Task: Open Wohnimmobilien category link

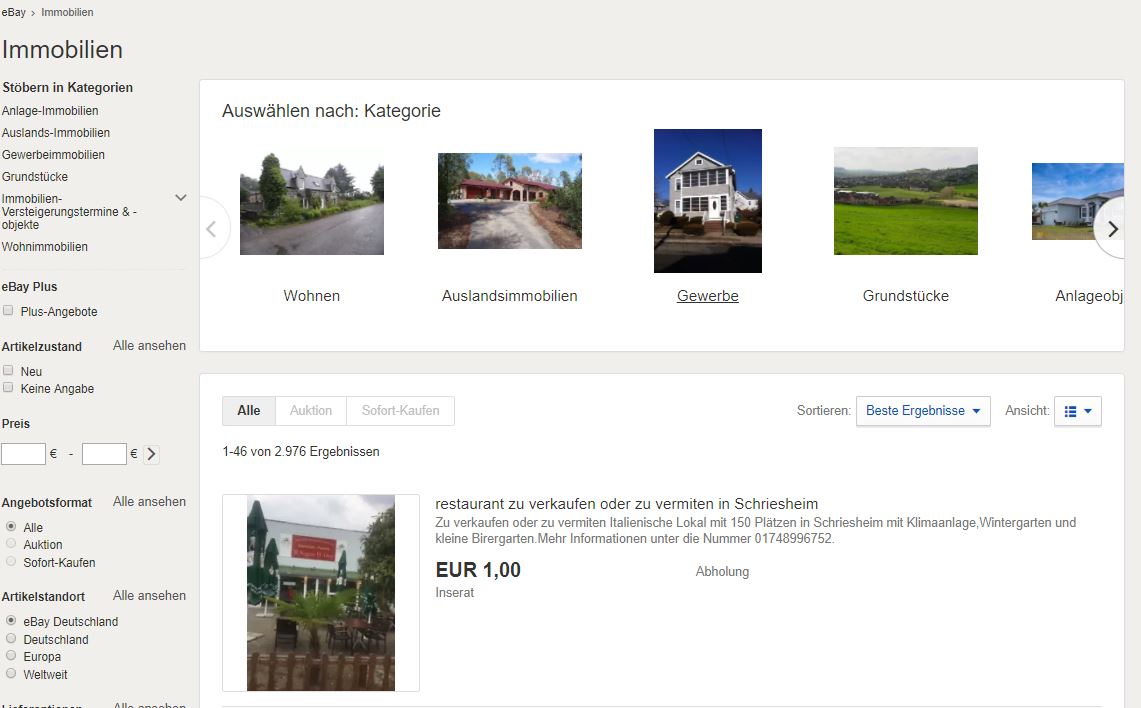Action: pos(44,247)
